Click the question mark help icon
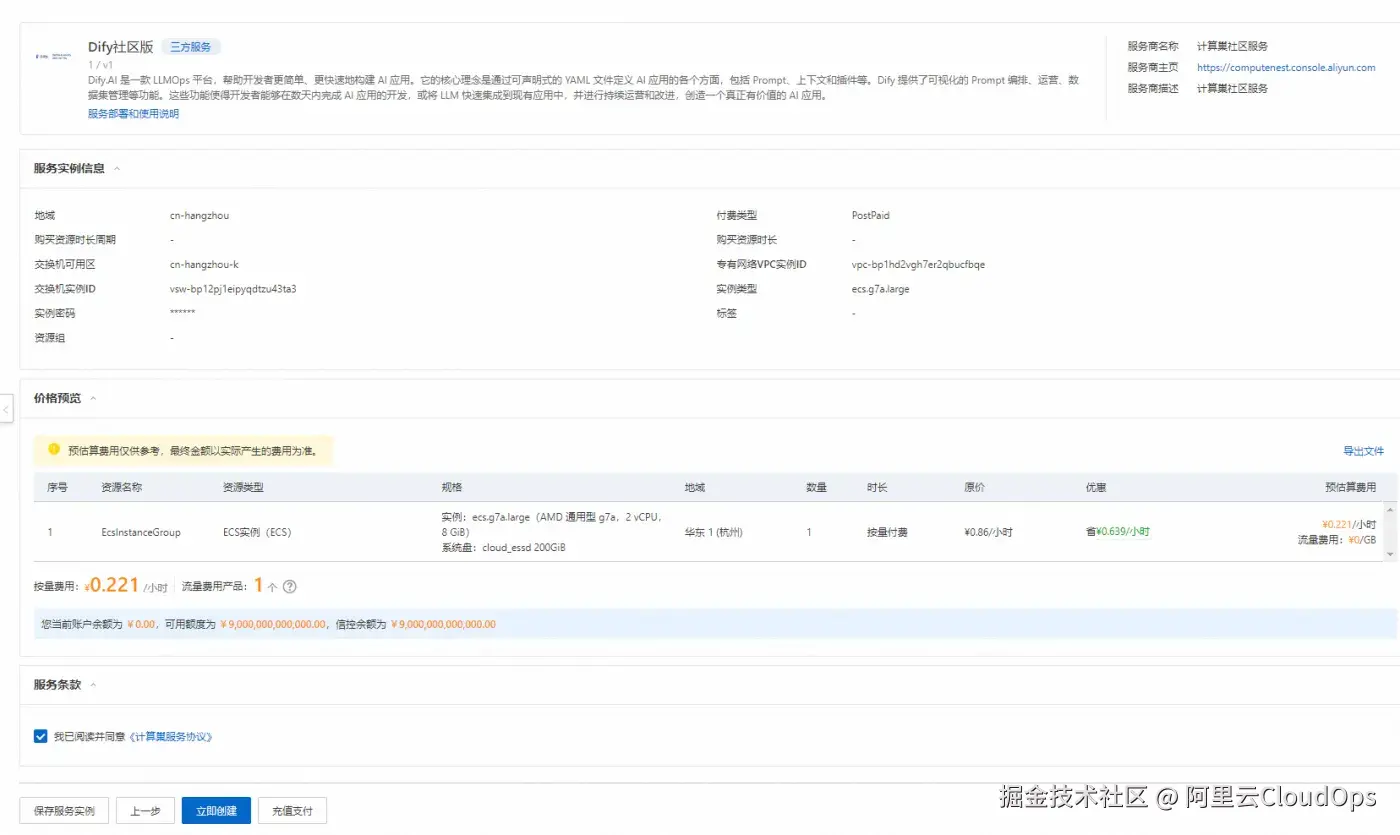Viewport: 1400px width, 835px height. 290,587
